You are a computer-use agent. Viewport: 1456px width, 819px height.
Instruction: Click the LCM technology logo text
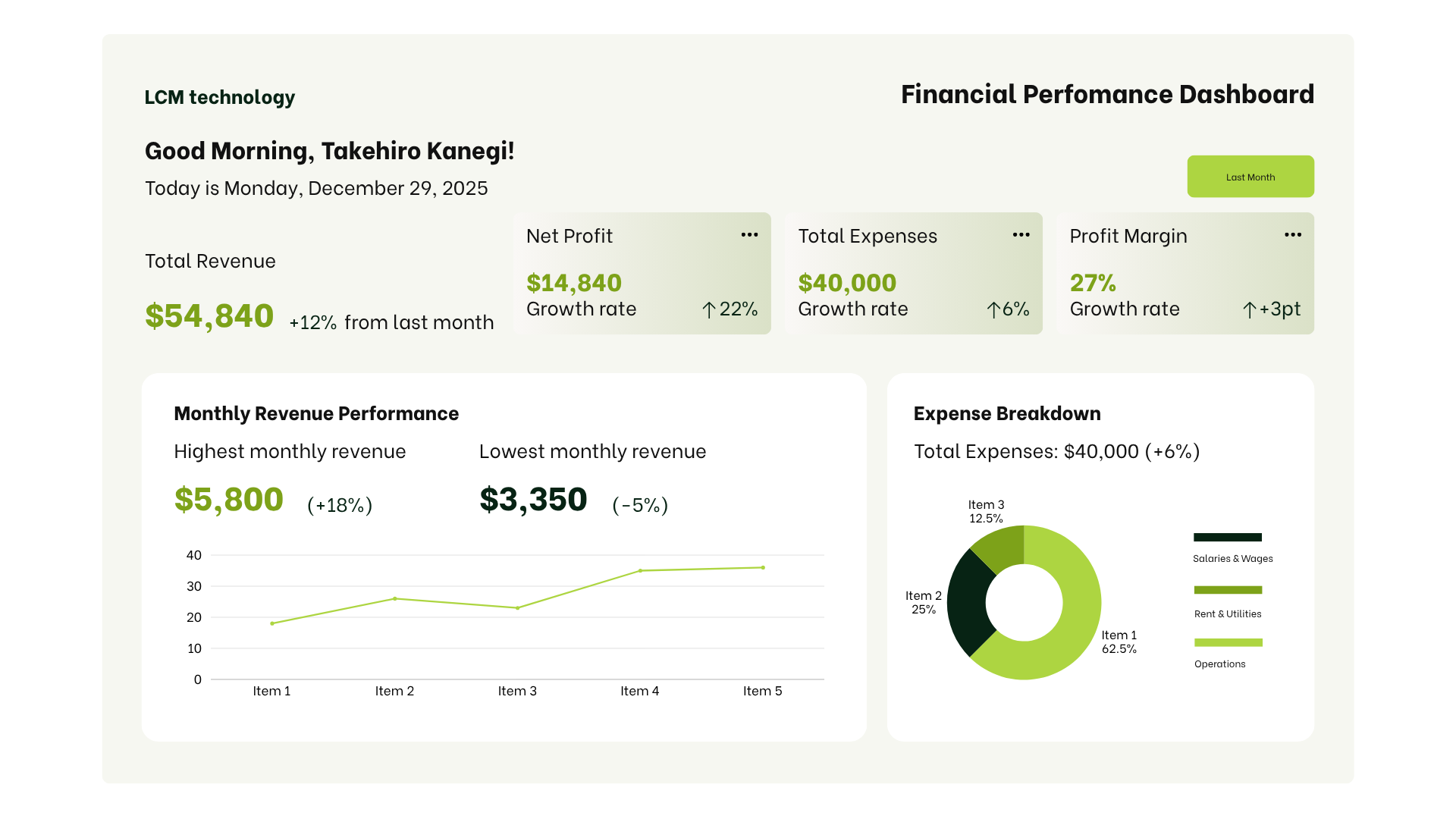coord(219,97)
